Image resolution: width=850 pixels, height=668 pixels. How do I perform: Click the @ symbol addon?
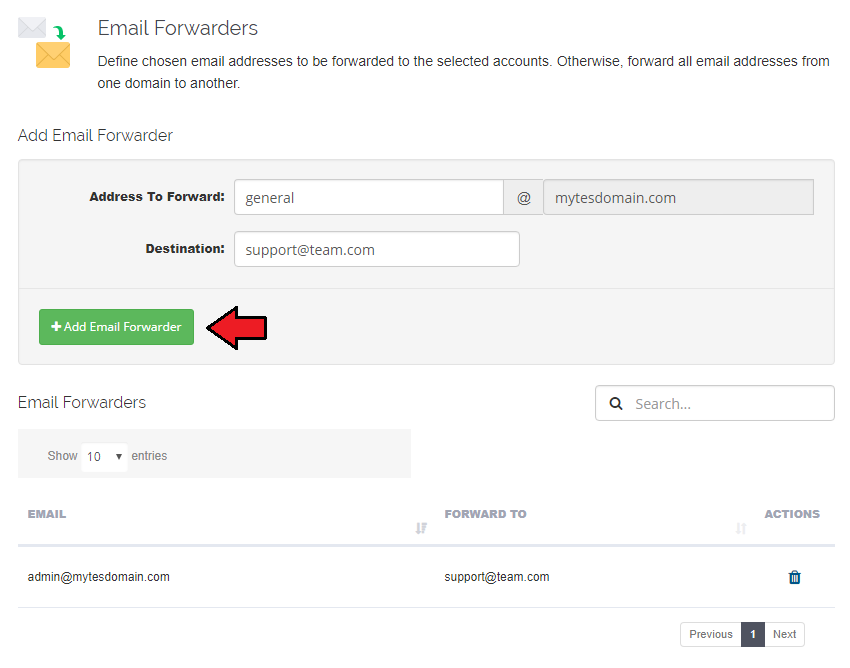coord(523,198)
